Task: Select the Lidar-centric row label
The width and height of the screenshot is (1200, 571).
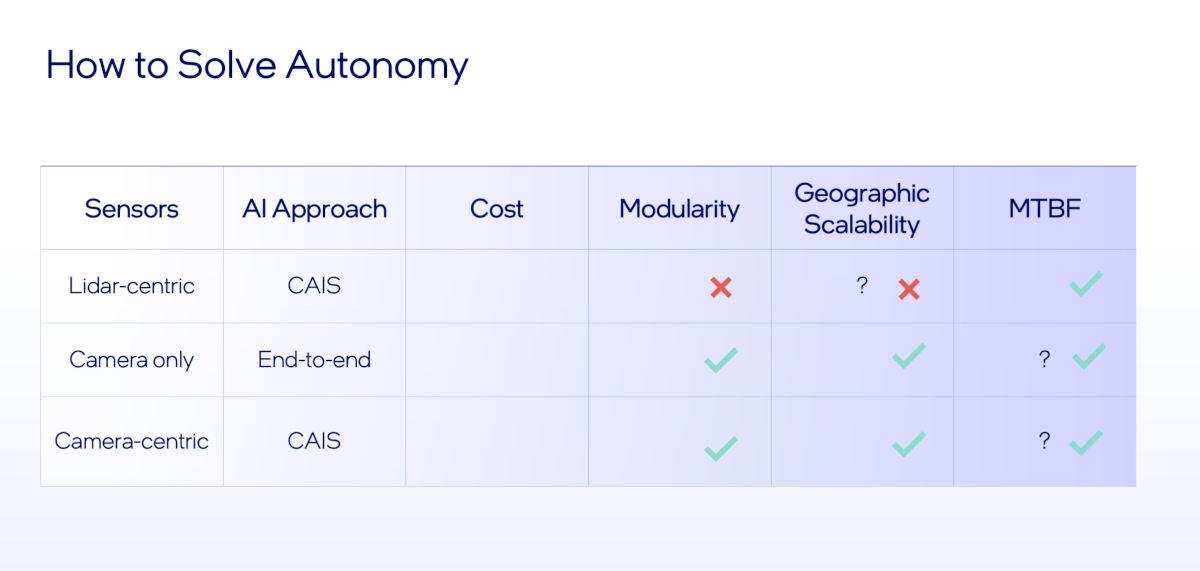Action: tap(131, 286)
